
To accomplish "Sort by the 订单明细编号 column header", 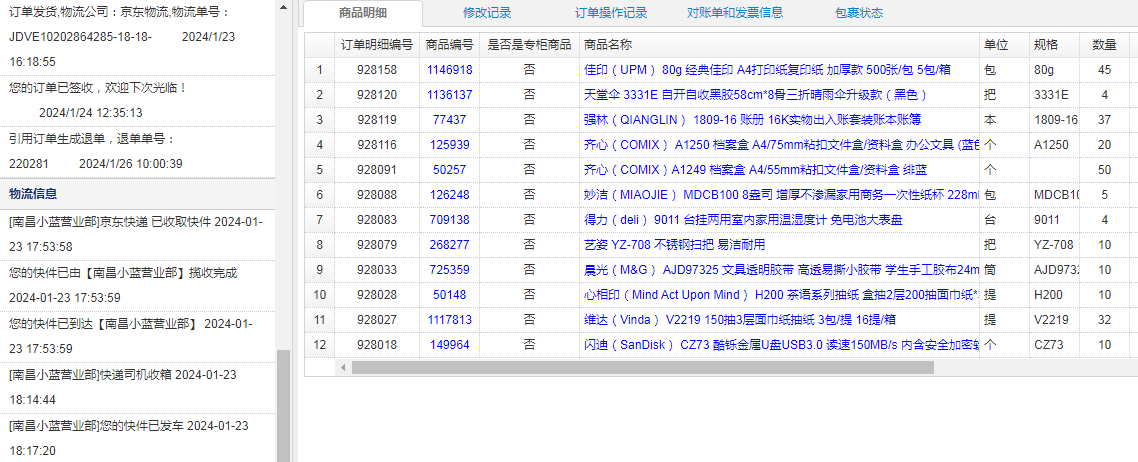I will click(x=377, y=45).
